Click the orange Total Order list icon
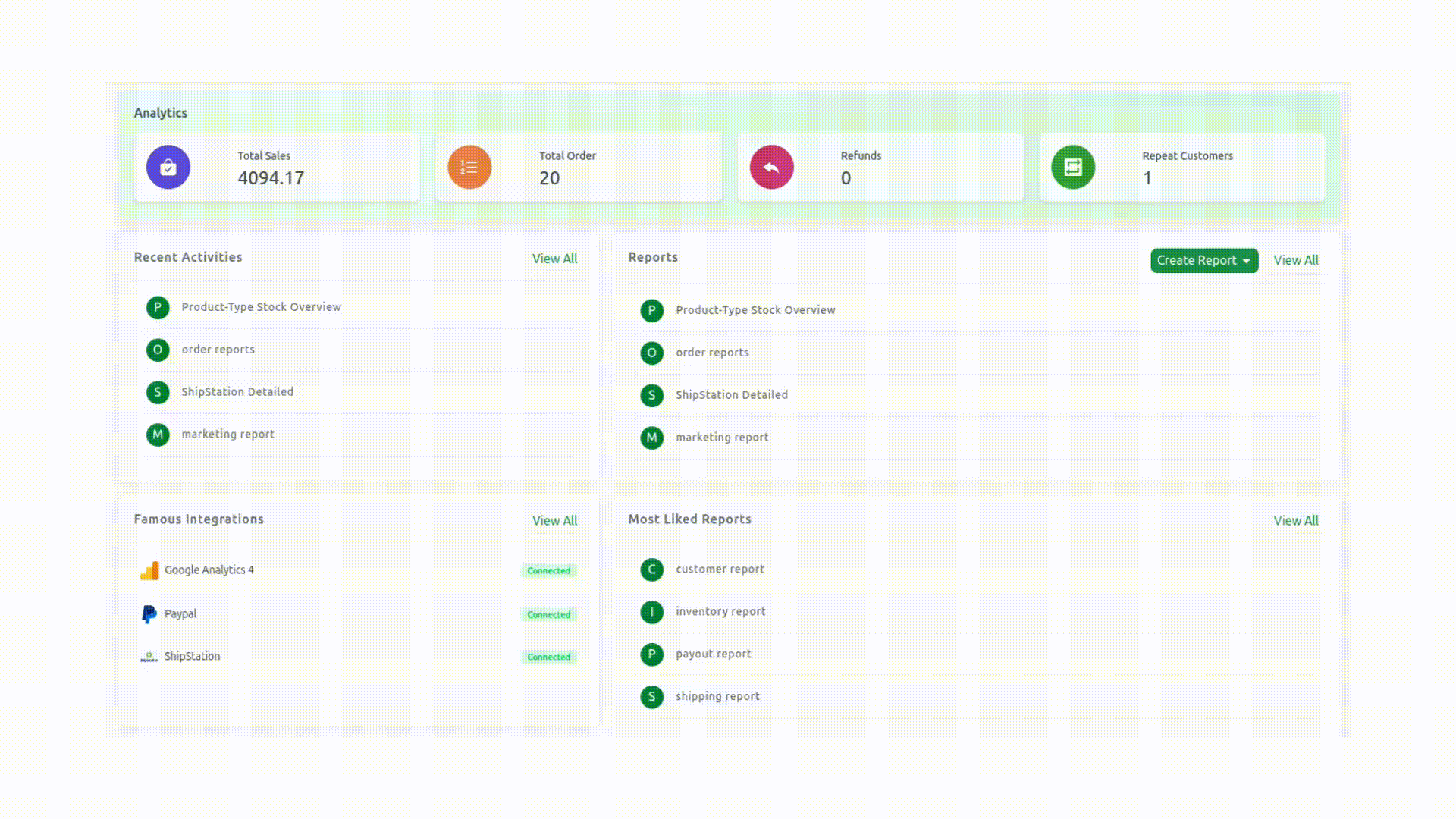 [469, 167]
